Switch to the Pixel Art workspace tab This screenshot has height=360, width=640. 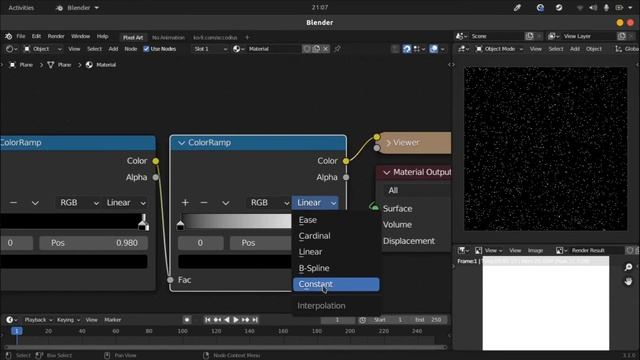tap(133, 38)
